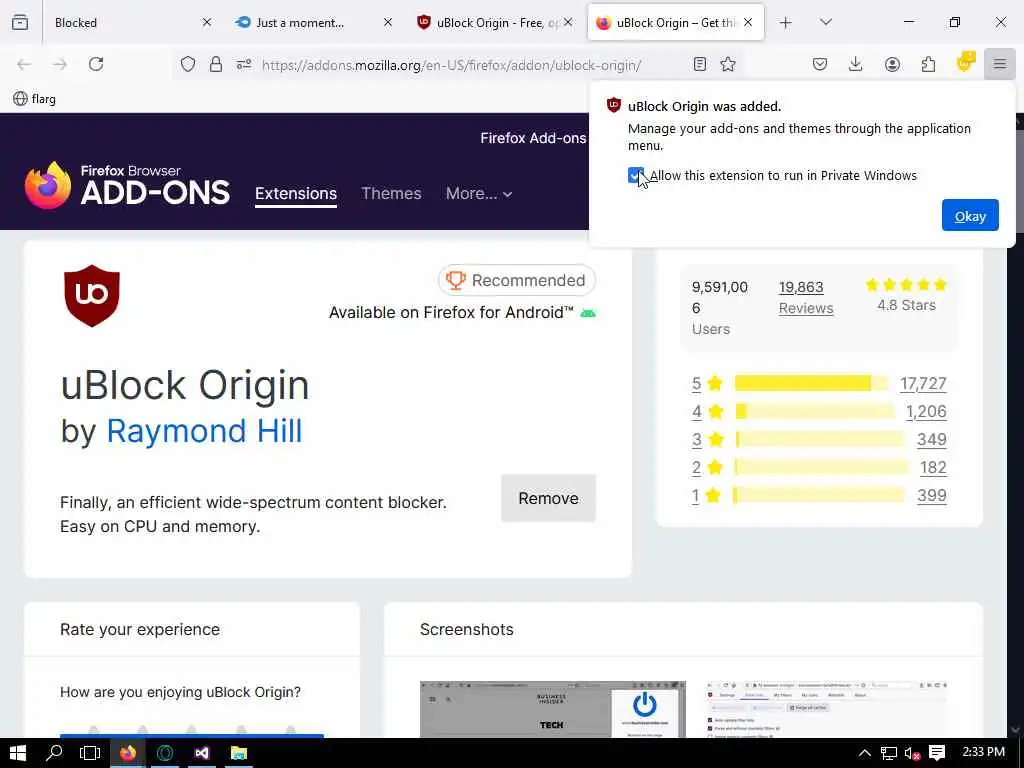Click the 2:33 PM taskbar clock
This screenshot has width=1024, height=768.
[x=984, y=752]
